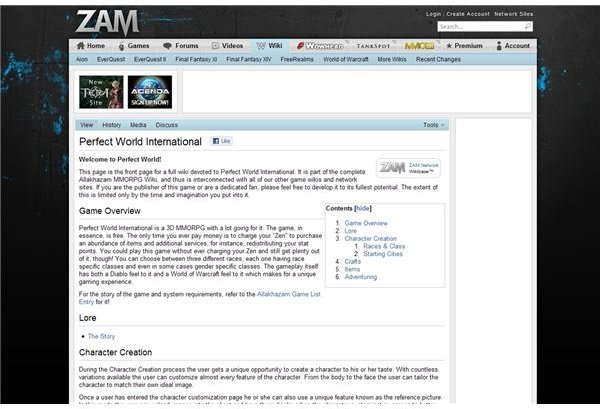Select the Discuss page tab
This screenshot has width=600, height=409.
[x=166, y=125]
